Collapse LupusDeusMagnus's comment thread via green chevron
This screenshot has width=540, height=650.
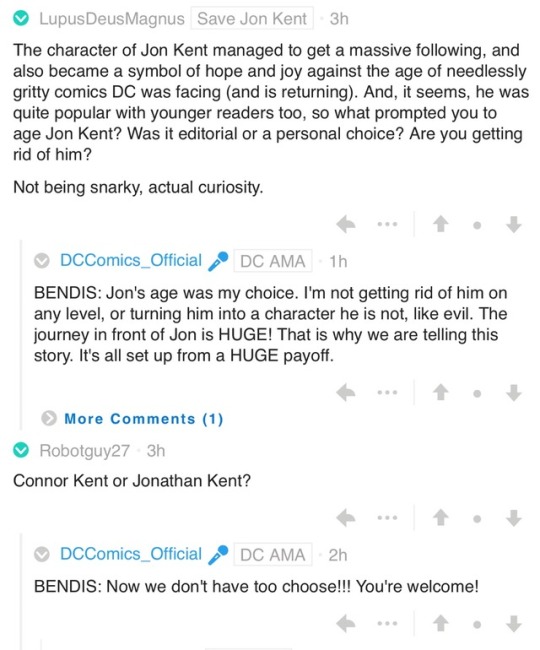[x=21, y=19]
